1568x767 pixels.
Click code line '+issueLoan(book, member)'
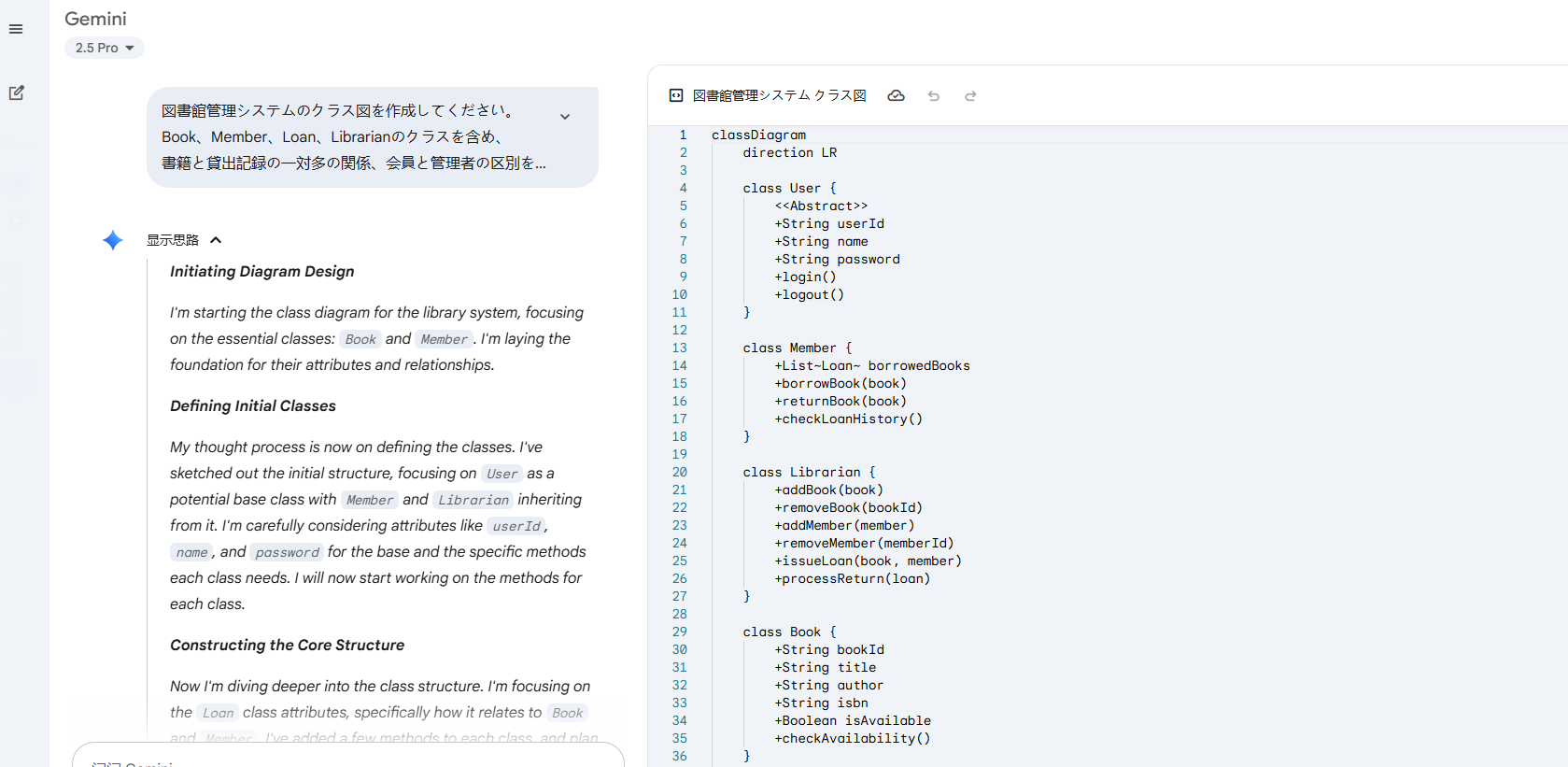[868, 561]
